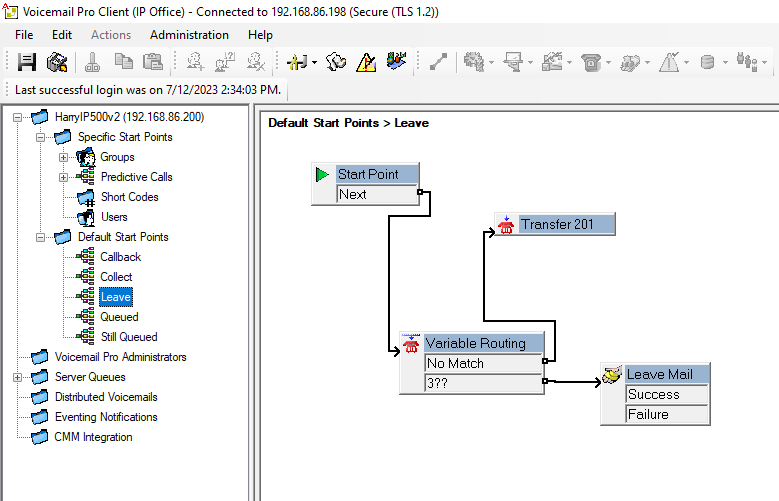This screenshot has height=501, width=779.
Task: Open the Administration menu
Action: pyautogui.click(x=189, y=35)
